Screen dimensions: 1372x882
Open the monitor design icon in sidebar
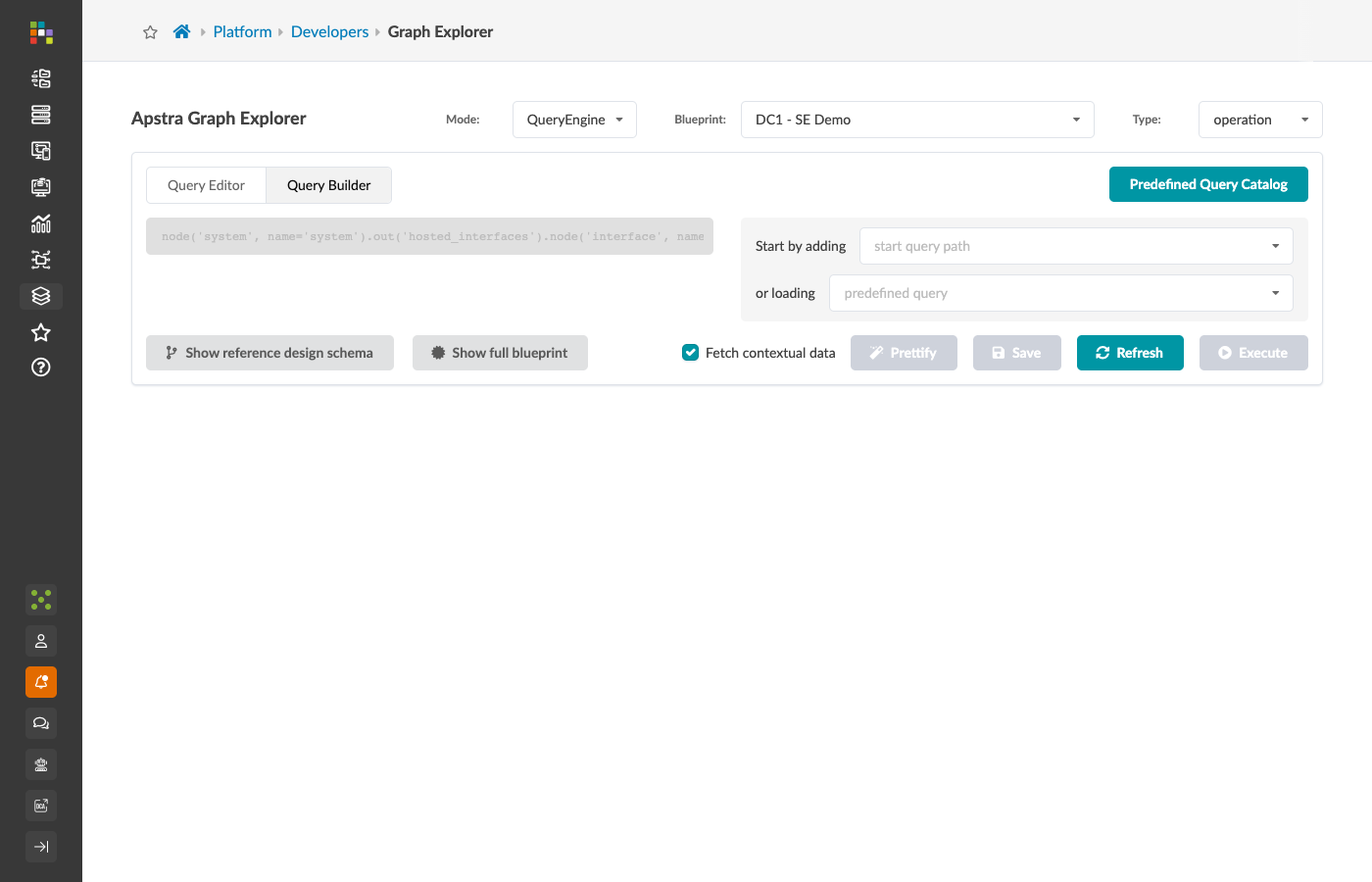(x=41, y=187)
